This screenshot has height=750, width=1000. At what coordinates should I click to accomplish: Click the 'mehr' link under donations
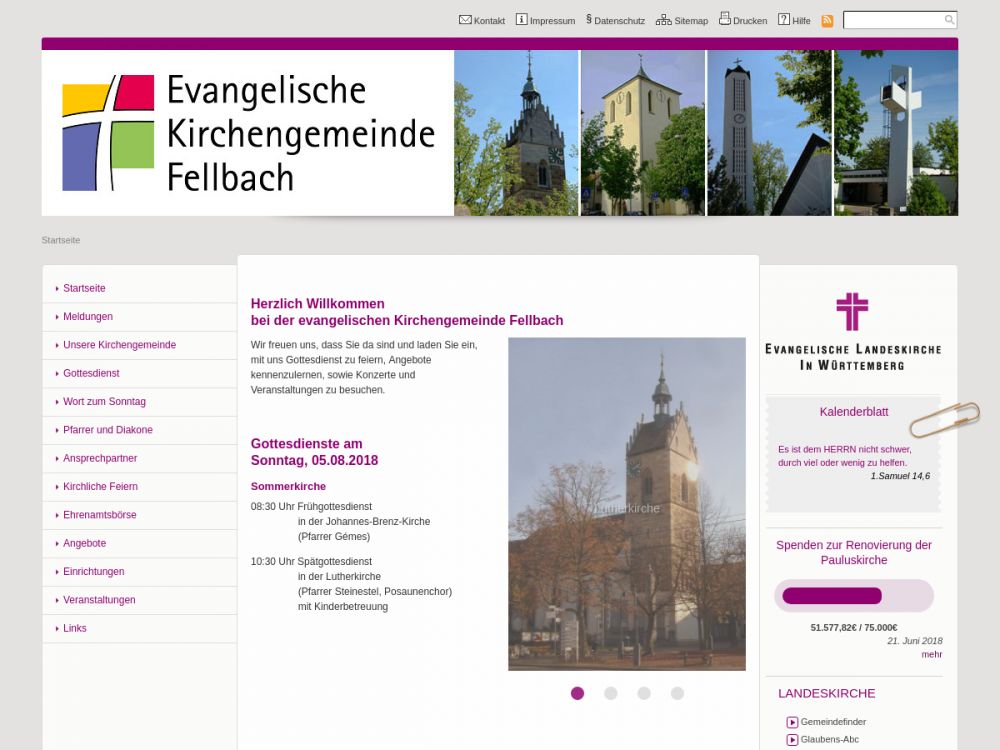931,654
